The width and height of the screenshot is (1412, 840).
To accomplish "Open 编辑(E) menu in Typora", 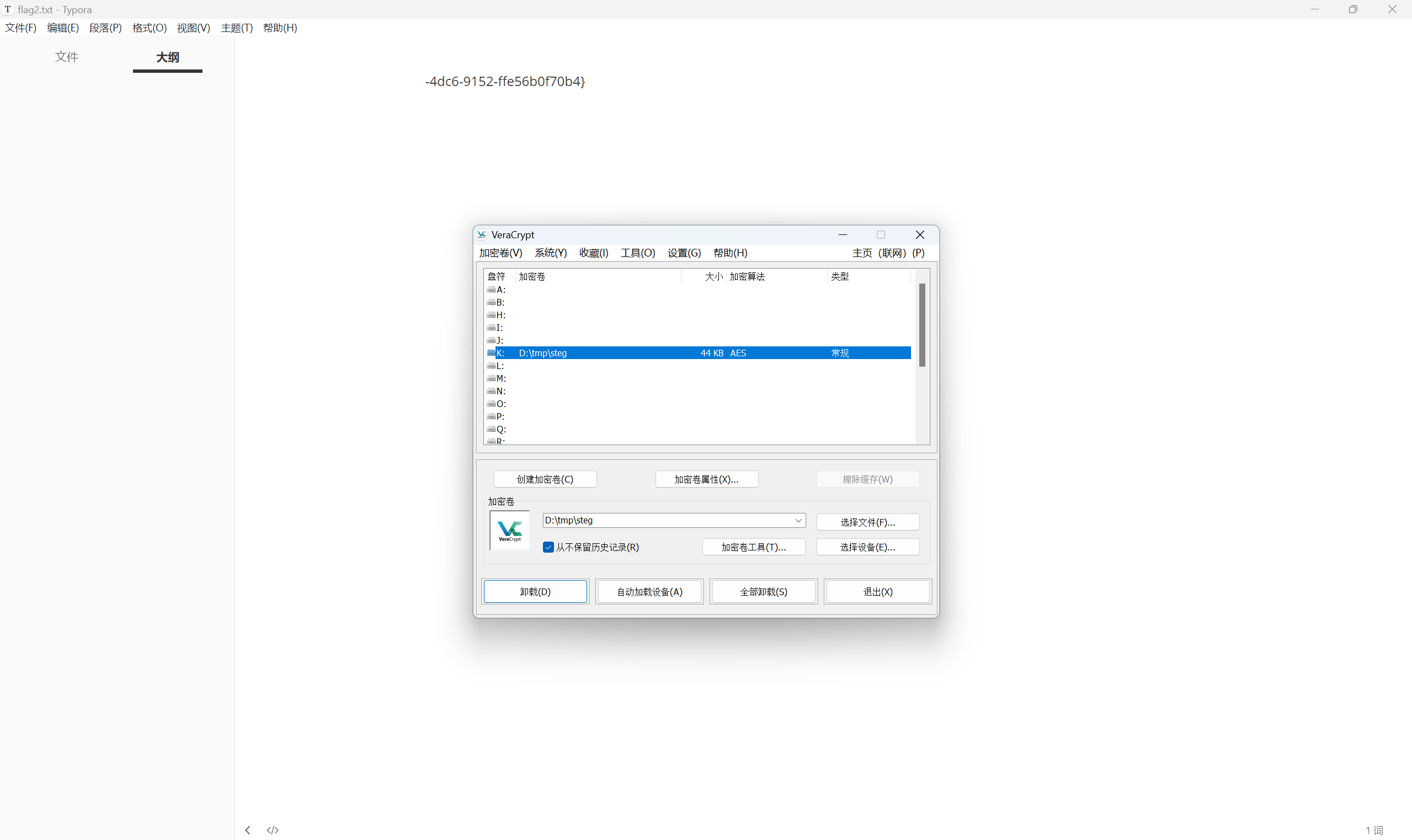I will pyautogui.click(x=63, y=28).
